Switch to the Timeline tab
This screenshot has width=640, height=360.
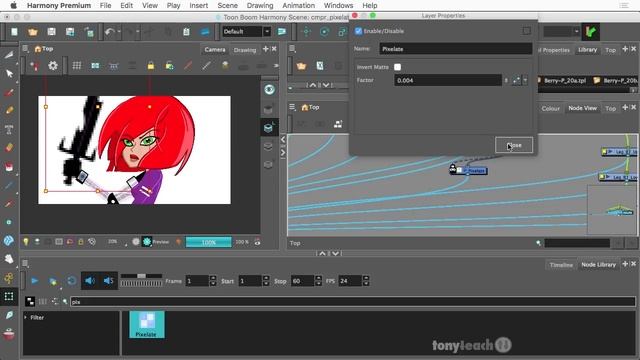(x=561, y=265)
